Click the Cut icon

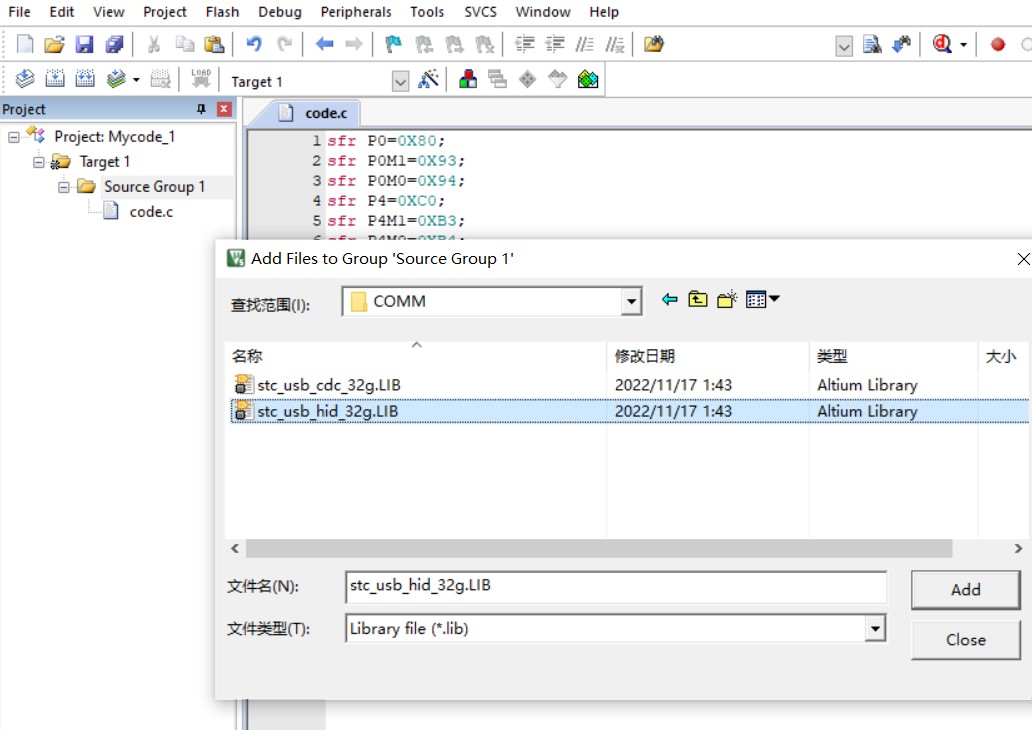pos(153,44)
